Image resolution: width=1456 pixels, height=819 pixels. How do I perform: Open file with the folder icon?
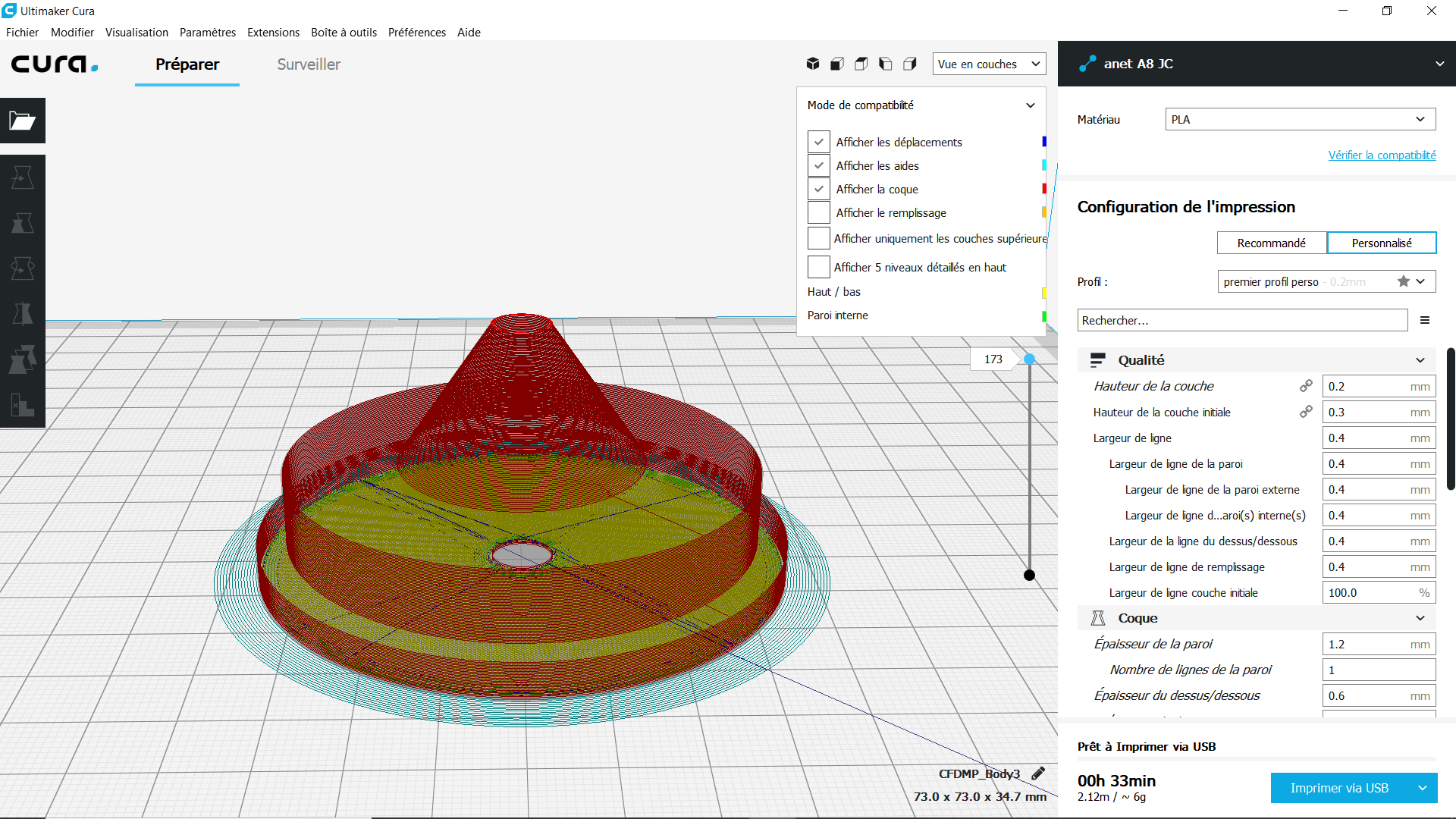coord(23,121)
